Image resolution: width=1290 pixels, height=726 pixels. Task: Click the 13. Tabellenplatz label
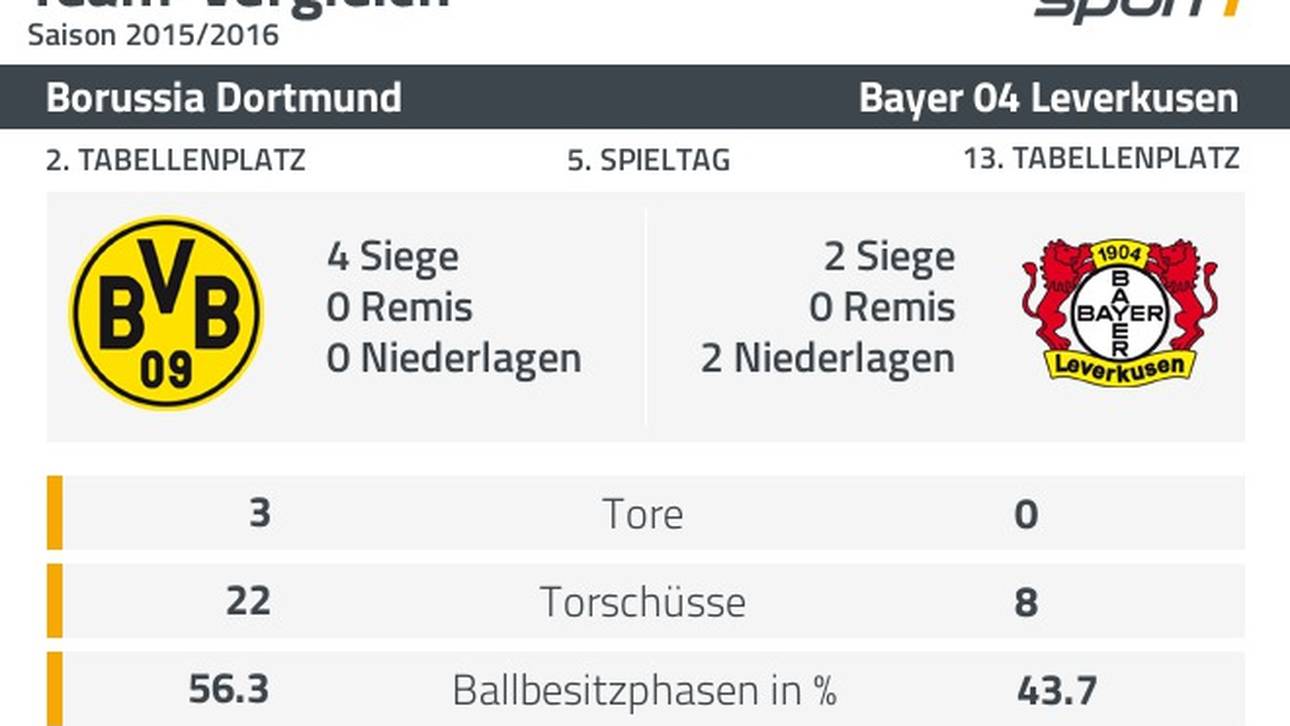click(1101, 159)
